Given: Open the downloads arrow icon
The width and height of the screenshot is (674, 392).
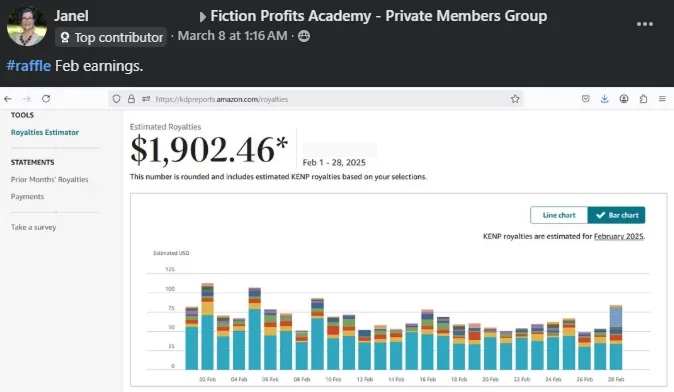Looking at the screenshot, I should pos(604,99).
